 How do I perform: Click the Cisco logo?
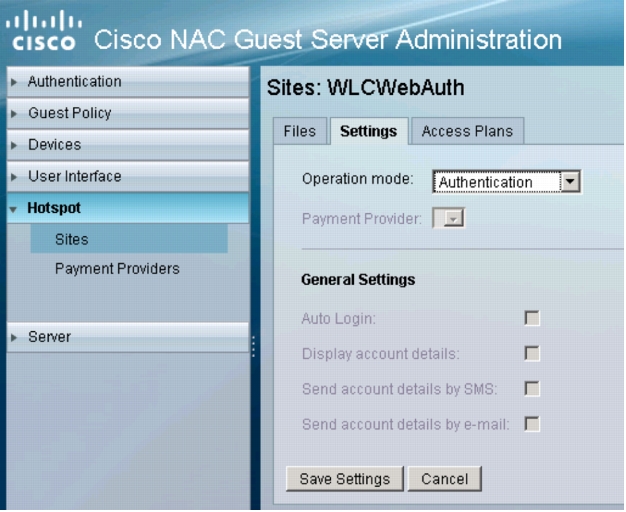[x=44, y=30]
